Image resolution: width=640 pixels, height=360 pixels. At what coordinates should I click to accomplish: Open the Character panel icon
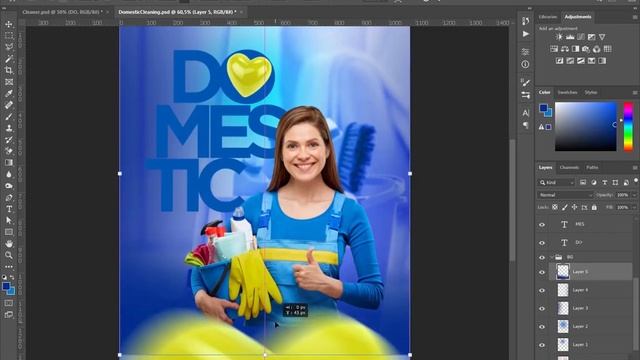tap(525, 113)
